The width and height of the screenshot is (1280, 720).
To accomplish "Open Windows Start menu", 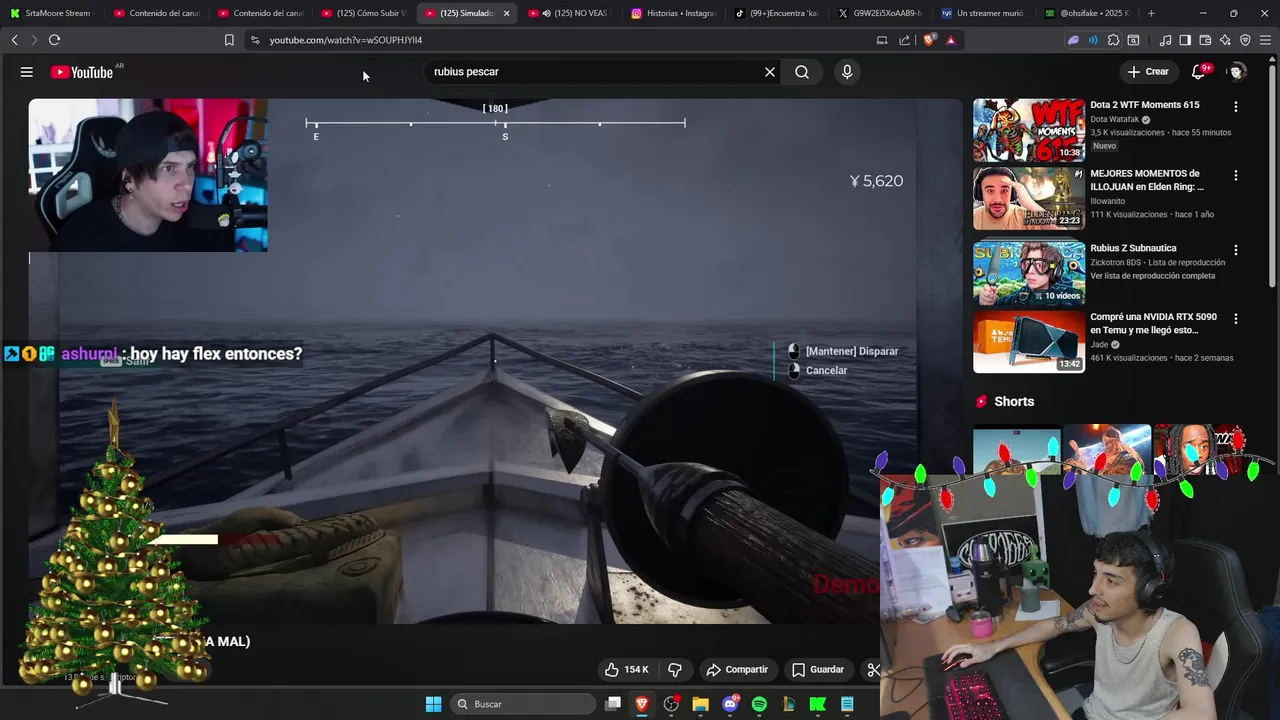I will tap(433, 704).
